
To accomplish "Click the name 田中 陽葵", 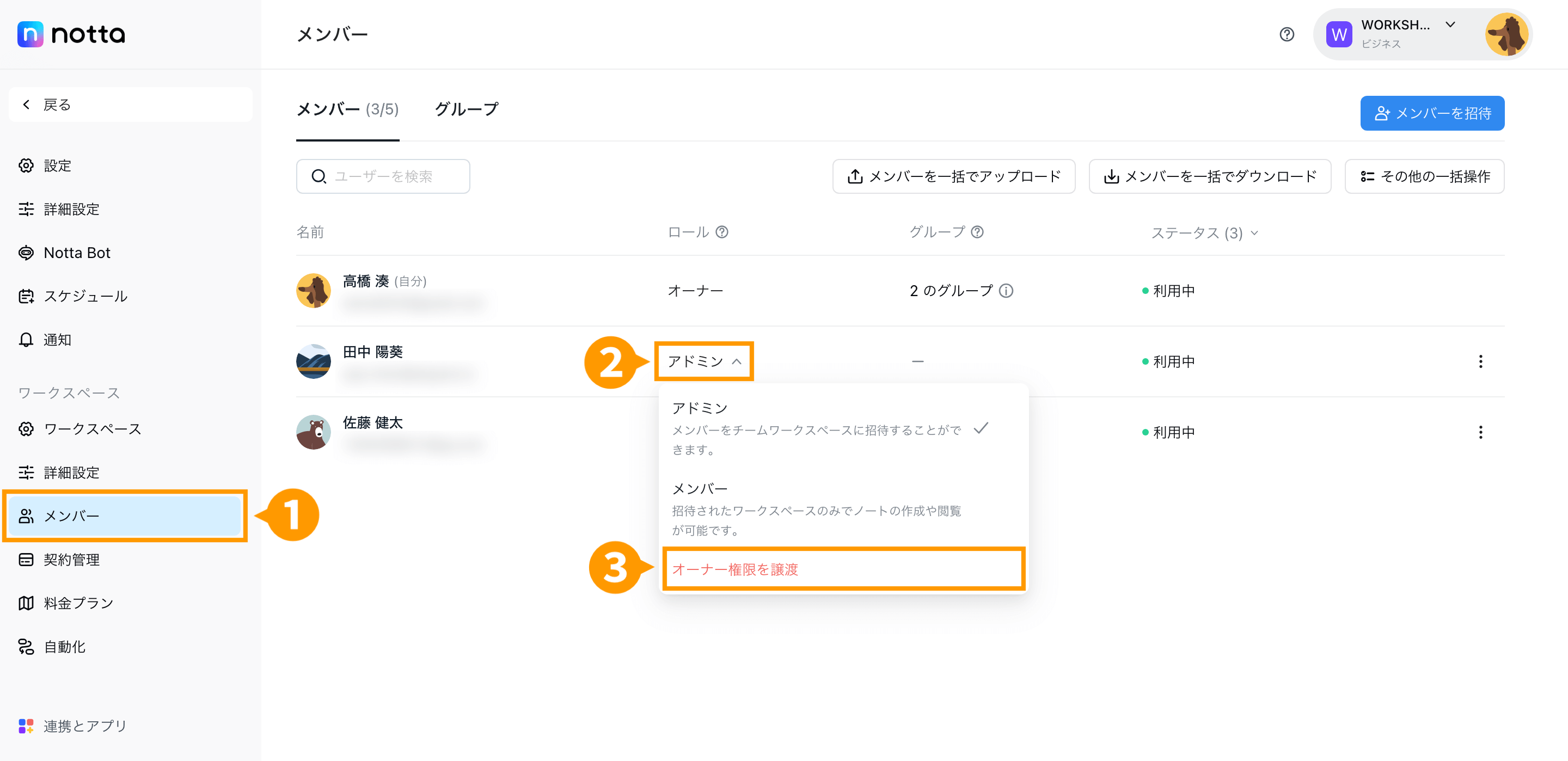I will (x=372, y=352).
